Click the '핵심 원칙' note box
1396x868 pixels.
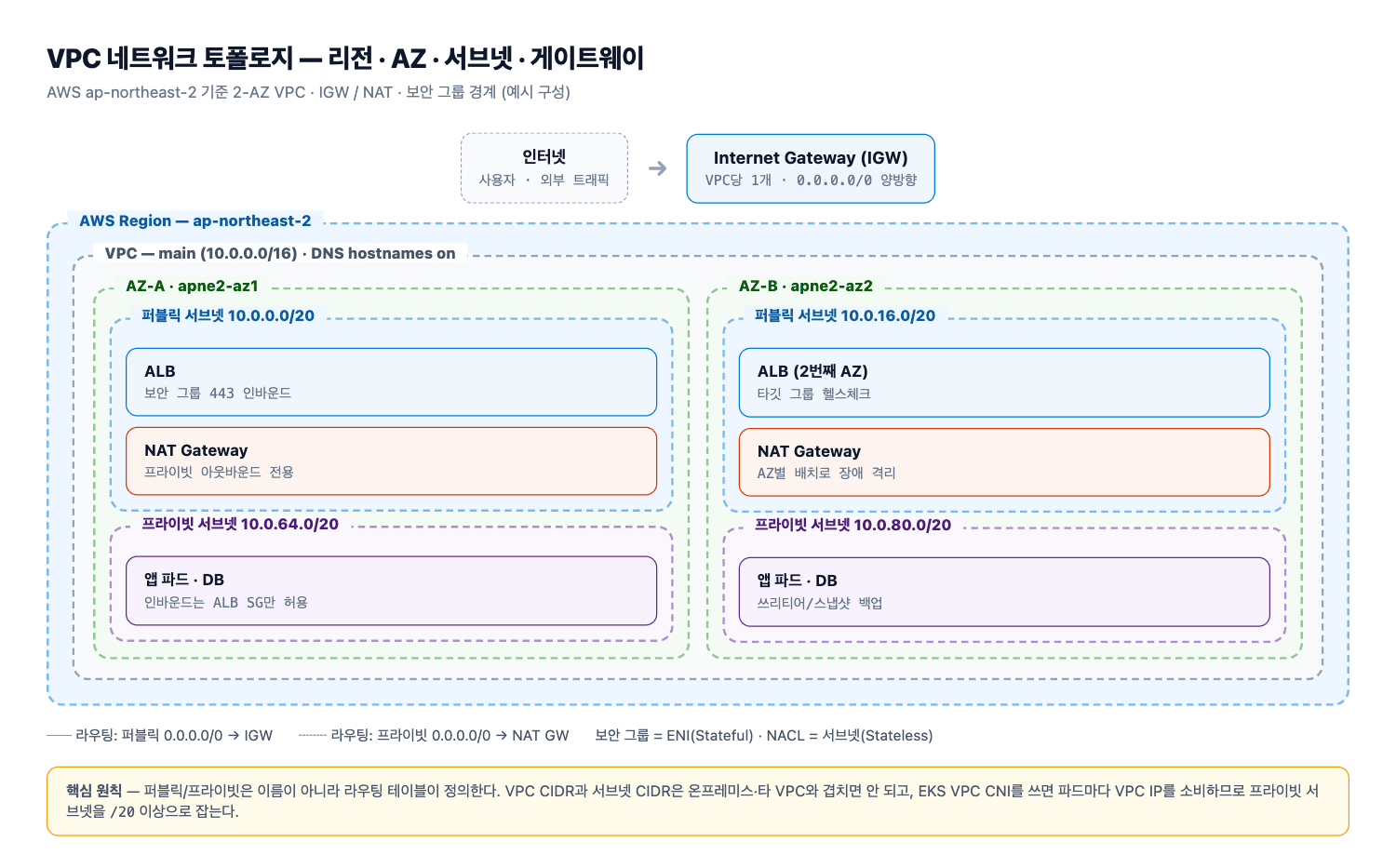698,801
